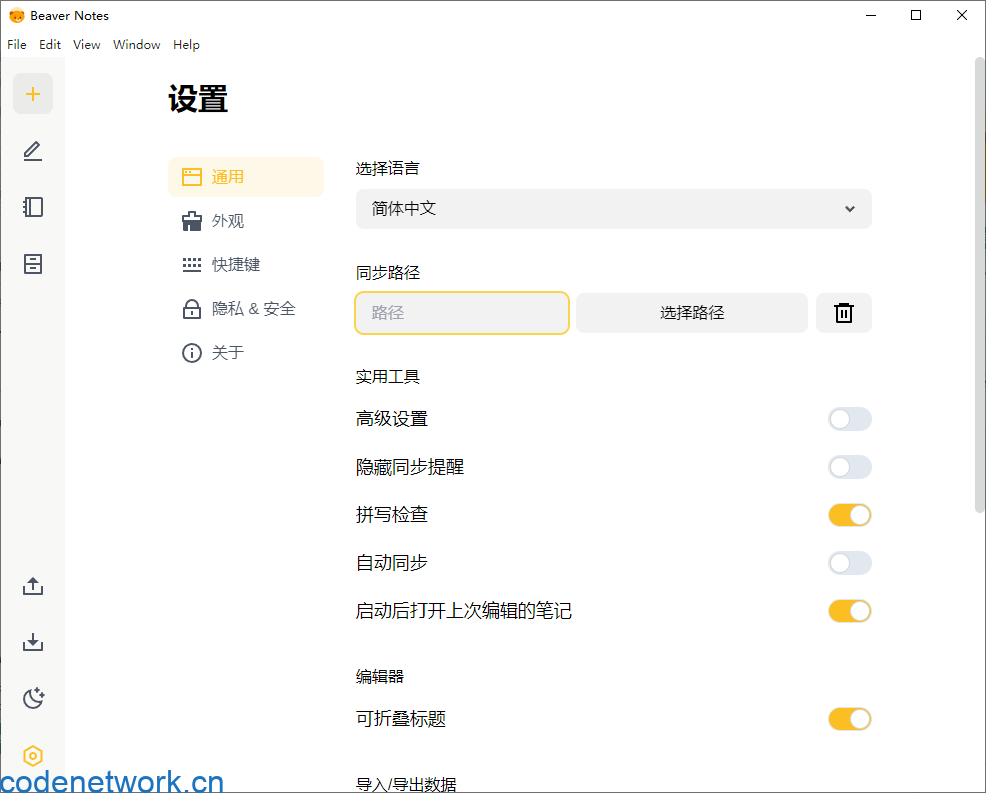Open settings via the hexagon gear icon

tap(33, 755)
